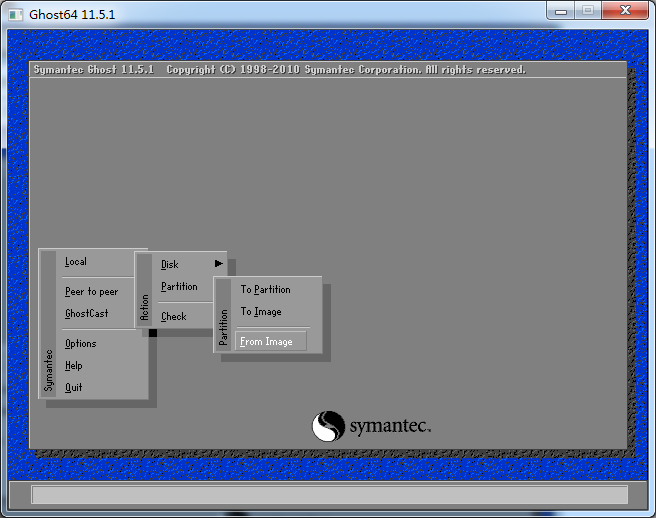Viewport: 656px width, 518px height.
Task: Click the vertical Partition submenu label
Action: [x=223, y=327]
